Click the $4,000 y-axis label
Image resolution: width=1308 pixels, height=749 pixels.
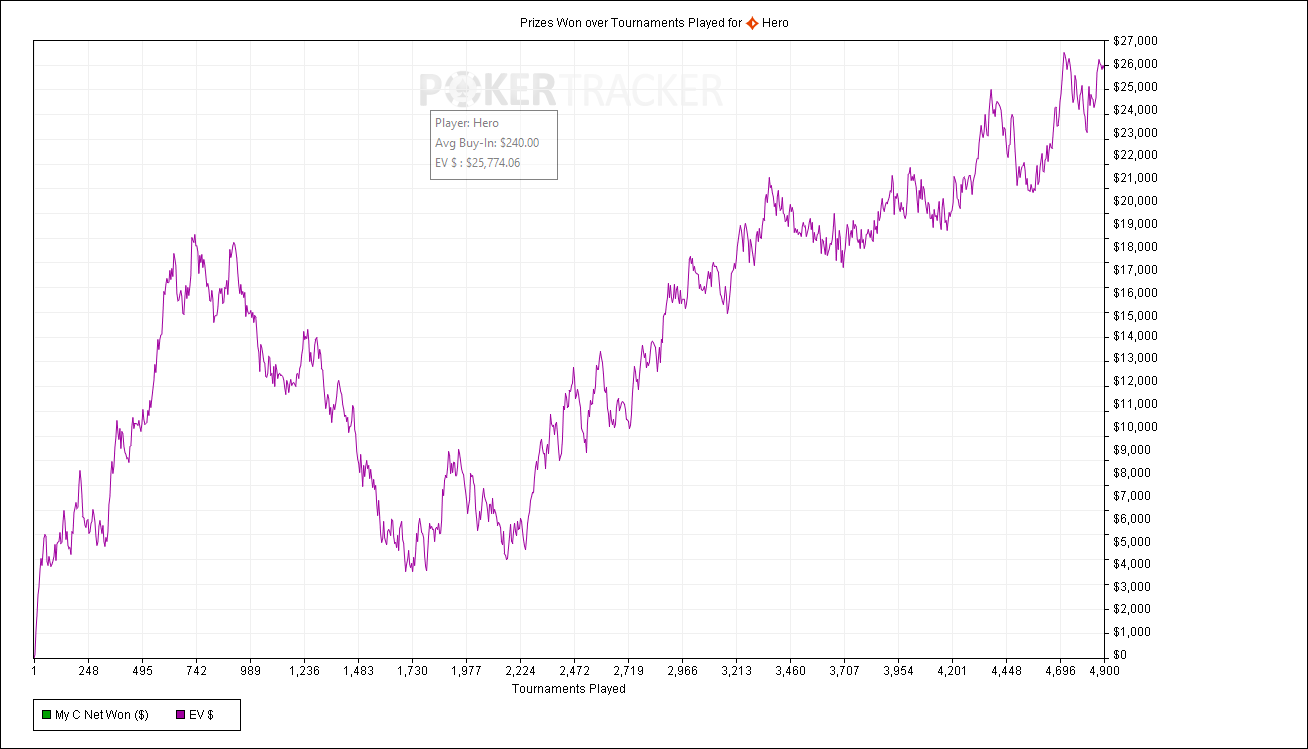point(1132,564)
